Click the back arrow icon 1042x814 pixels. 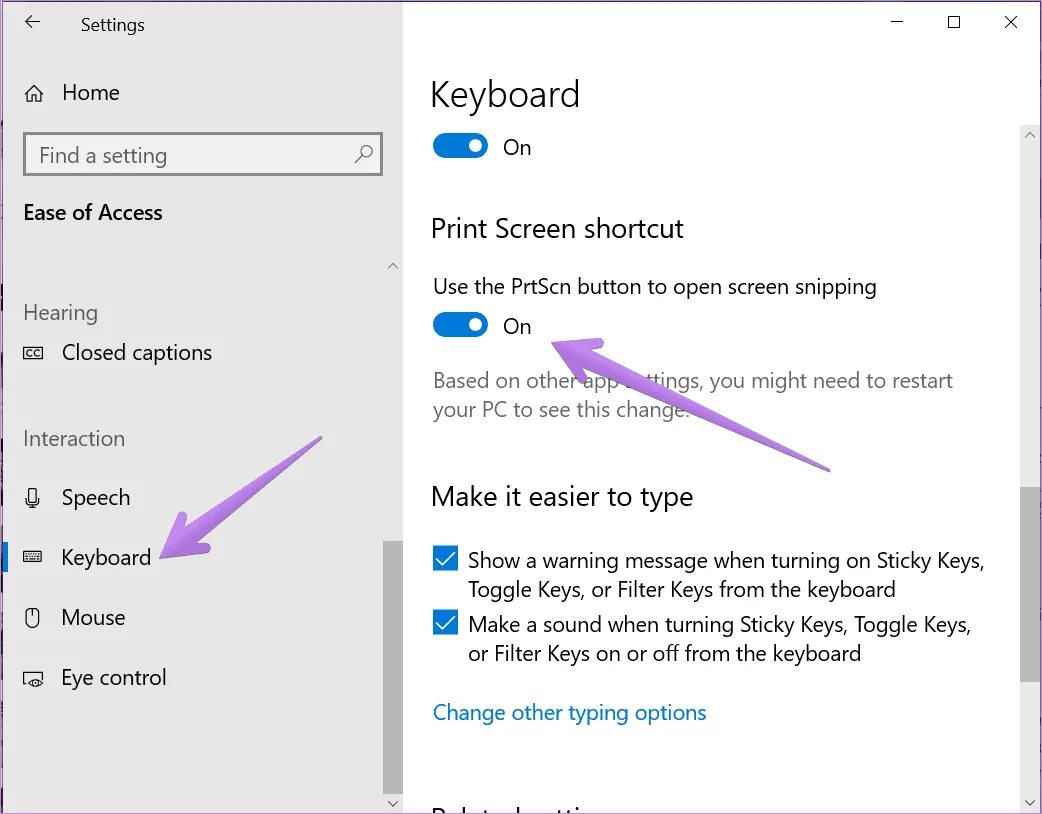[x=33, y=23]
